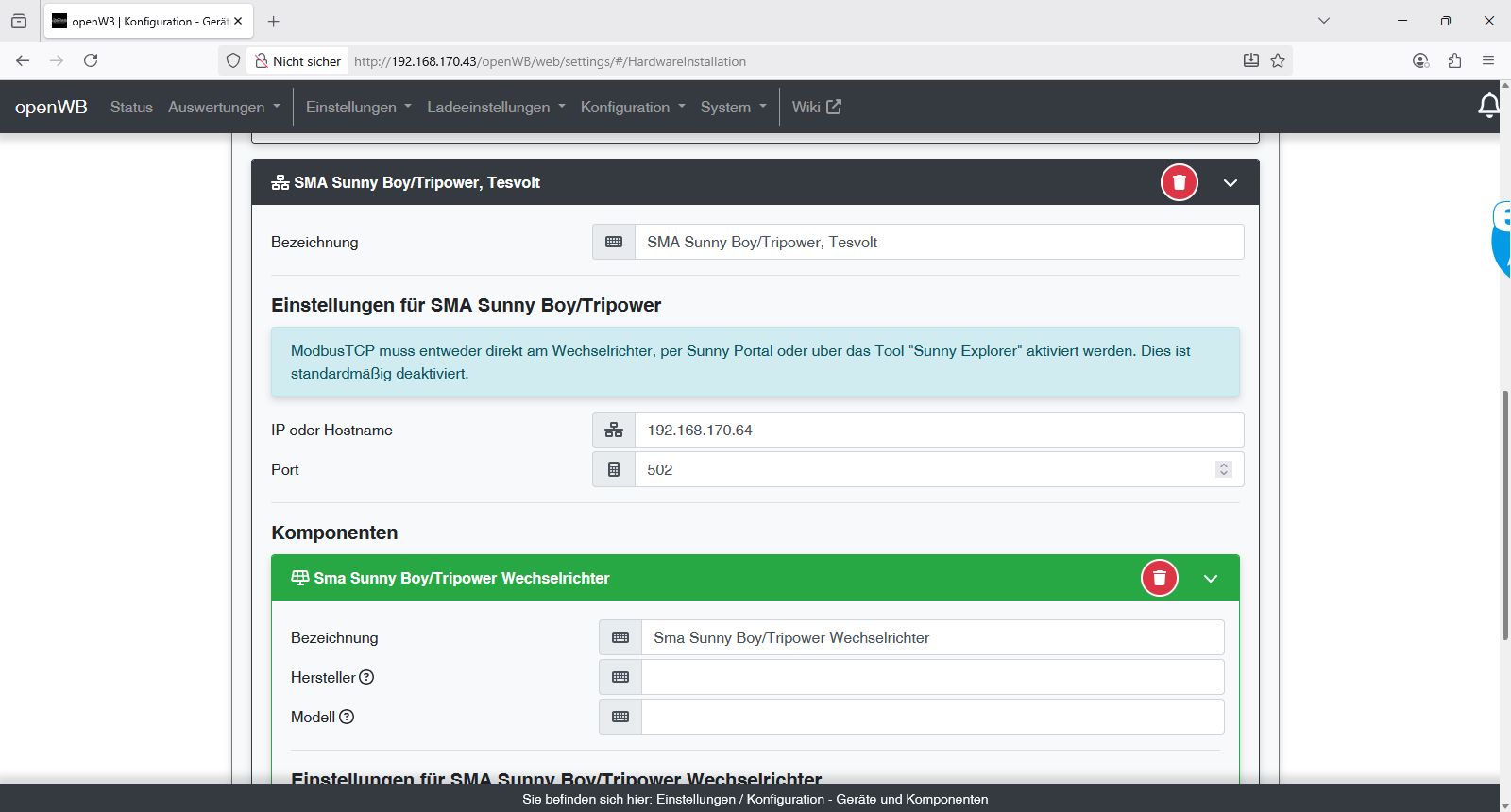Reload the page with the refresh icon

[x=91, y=60]
